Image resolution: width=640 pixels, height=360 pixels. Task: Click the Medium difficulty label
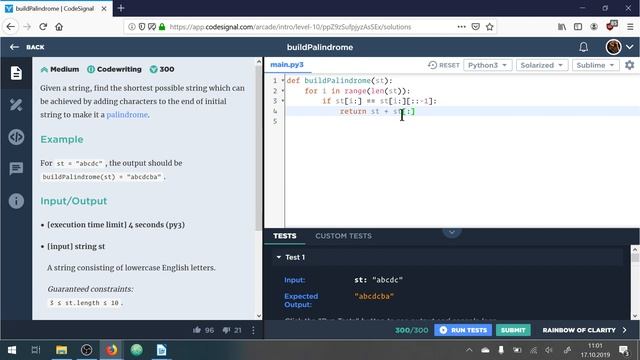coord(60,69)
